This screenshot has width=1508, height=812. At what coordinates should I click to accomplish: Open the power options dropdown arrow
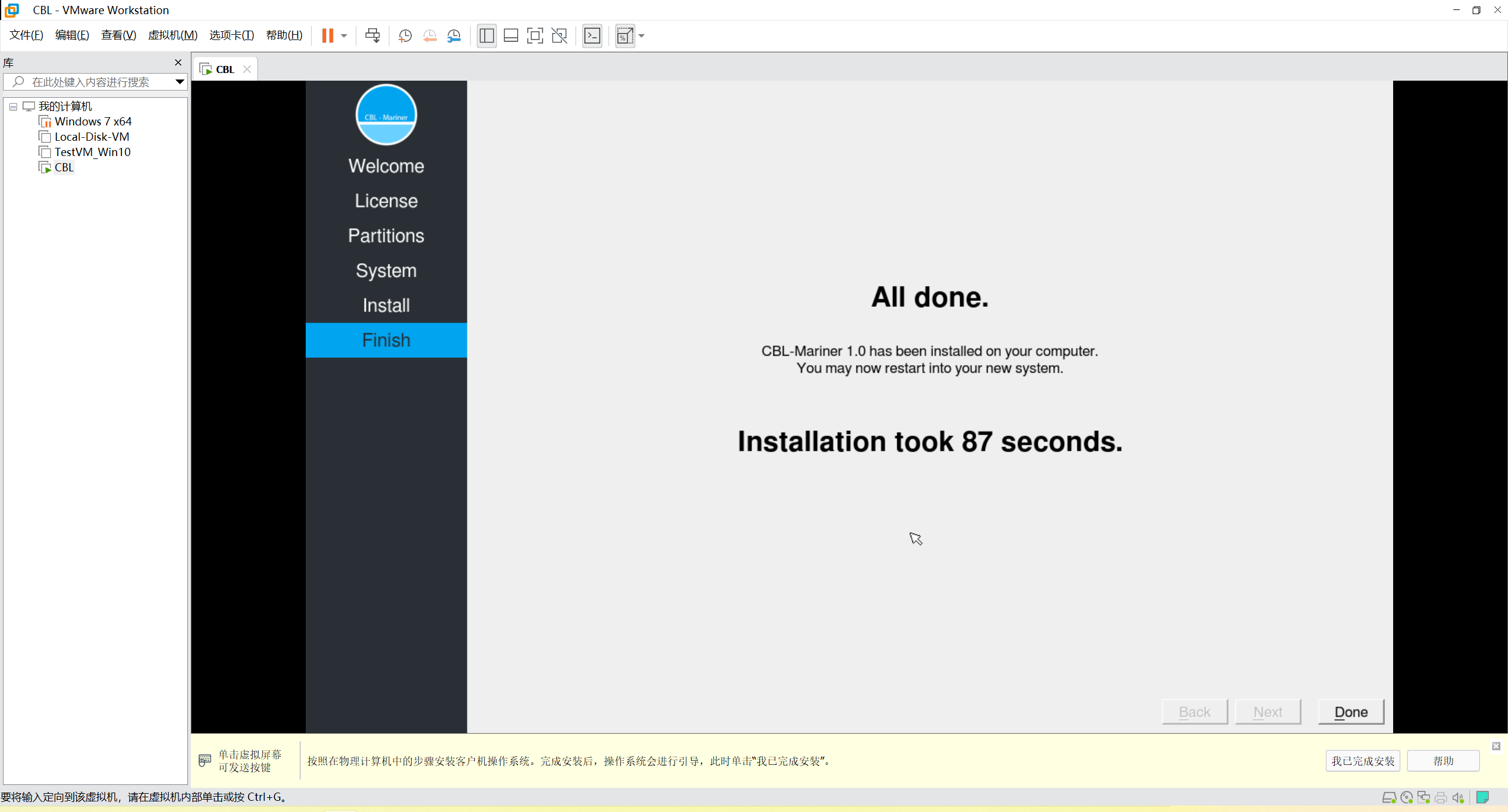pyautogui.click(x=344, y=36)
